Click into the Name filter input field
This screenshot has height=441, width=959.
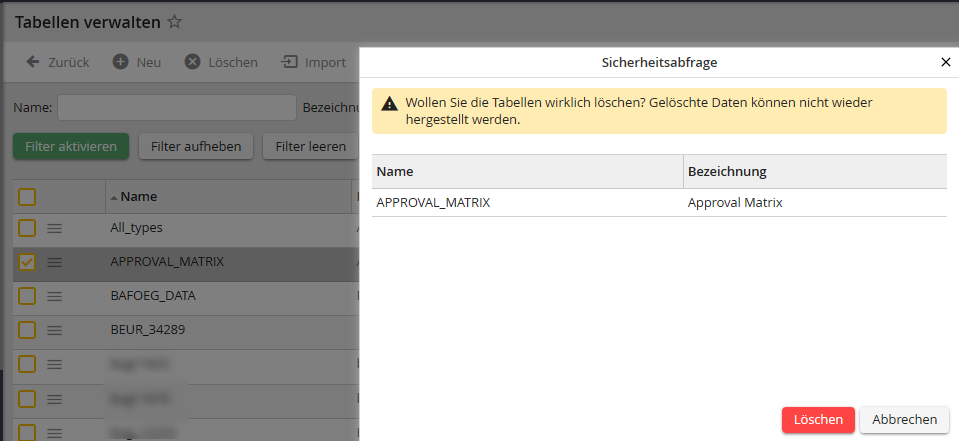[x=176, y=107]
